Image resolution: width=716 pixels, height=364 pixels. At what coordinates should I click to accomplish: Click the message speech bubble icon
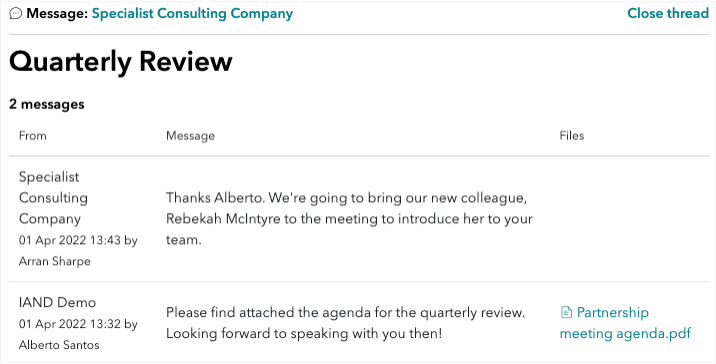pos(16,13)
